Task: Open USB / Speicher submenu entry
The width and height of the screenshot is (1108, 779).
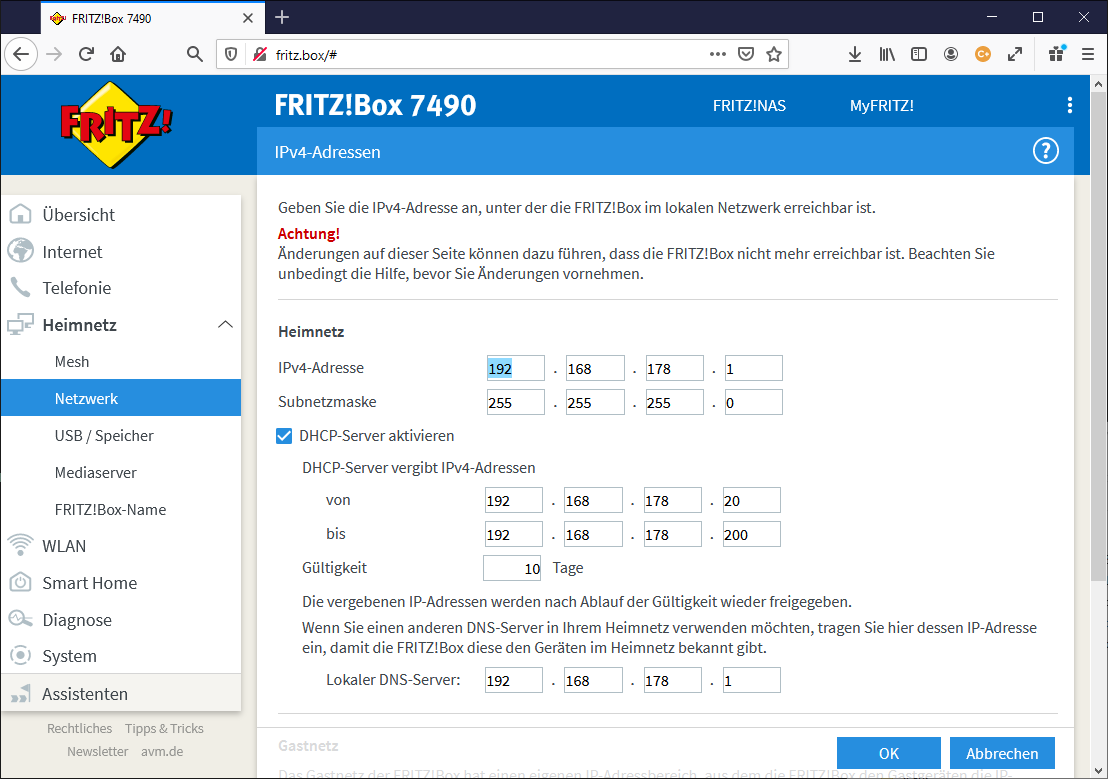Action: (121, 435)
